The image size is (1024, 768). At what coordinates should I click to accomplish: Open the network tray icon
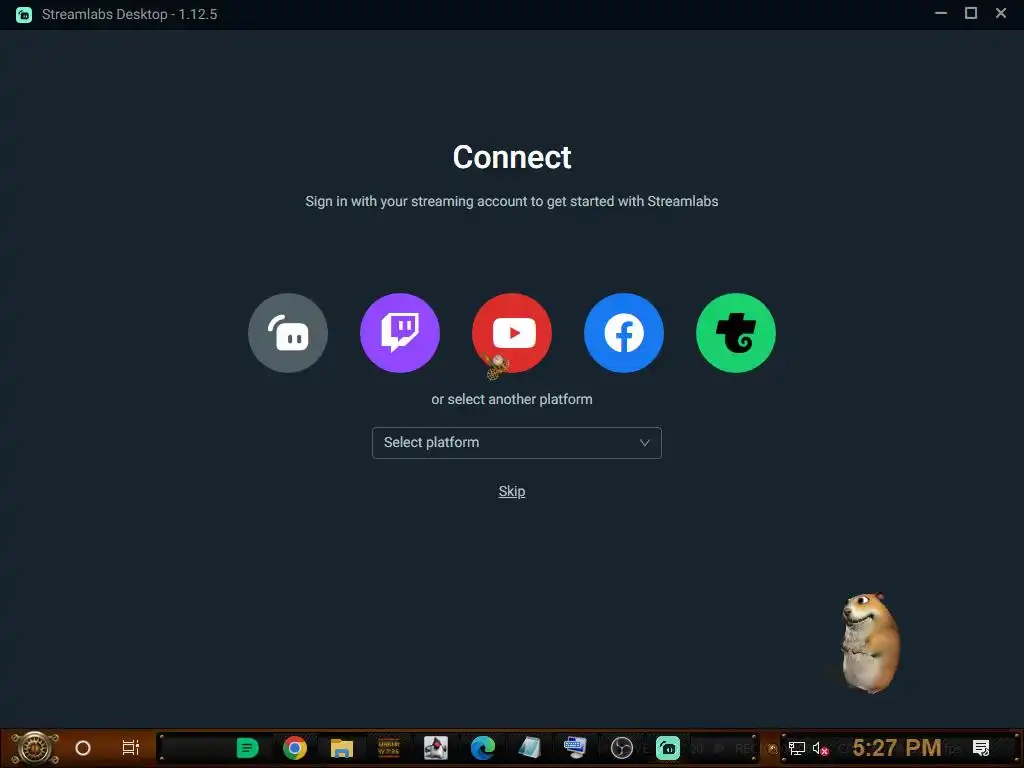point(797,748)
